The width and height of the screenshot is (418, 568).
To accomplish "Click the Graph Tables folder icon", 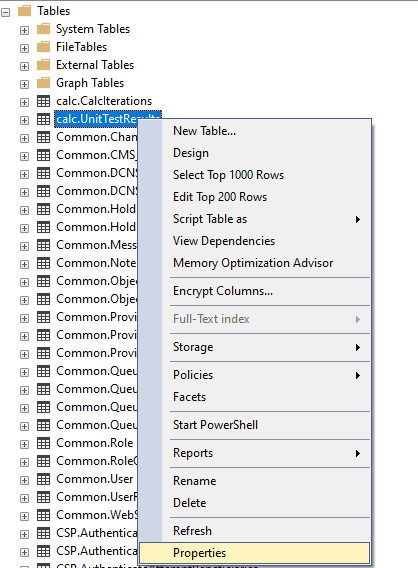I will 43,83.
